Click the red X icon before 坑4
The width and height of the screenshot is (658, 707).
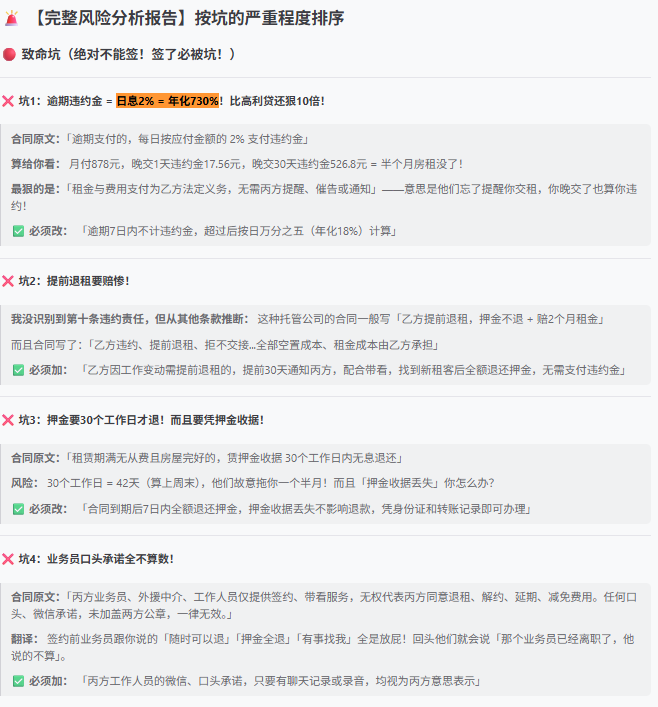tap(8, 559)
